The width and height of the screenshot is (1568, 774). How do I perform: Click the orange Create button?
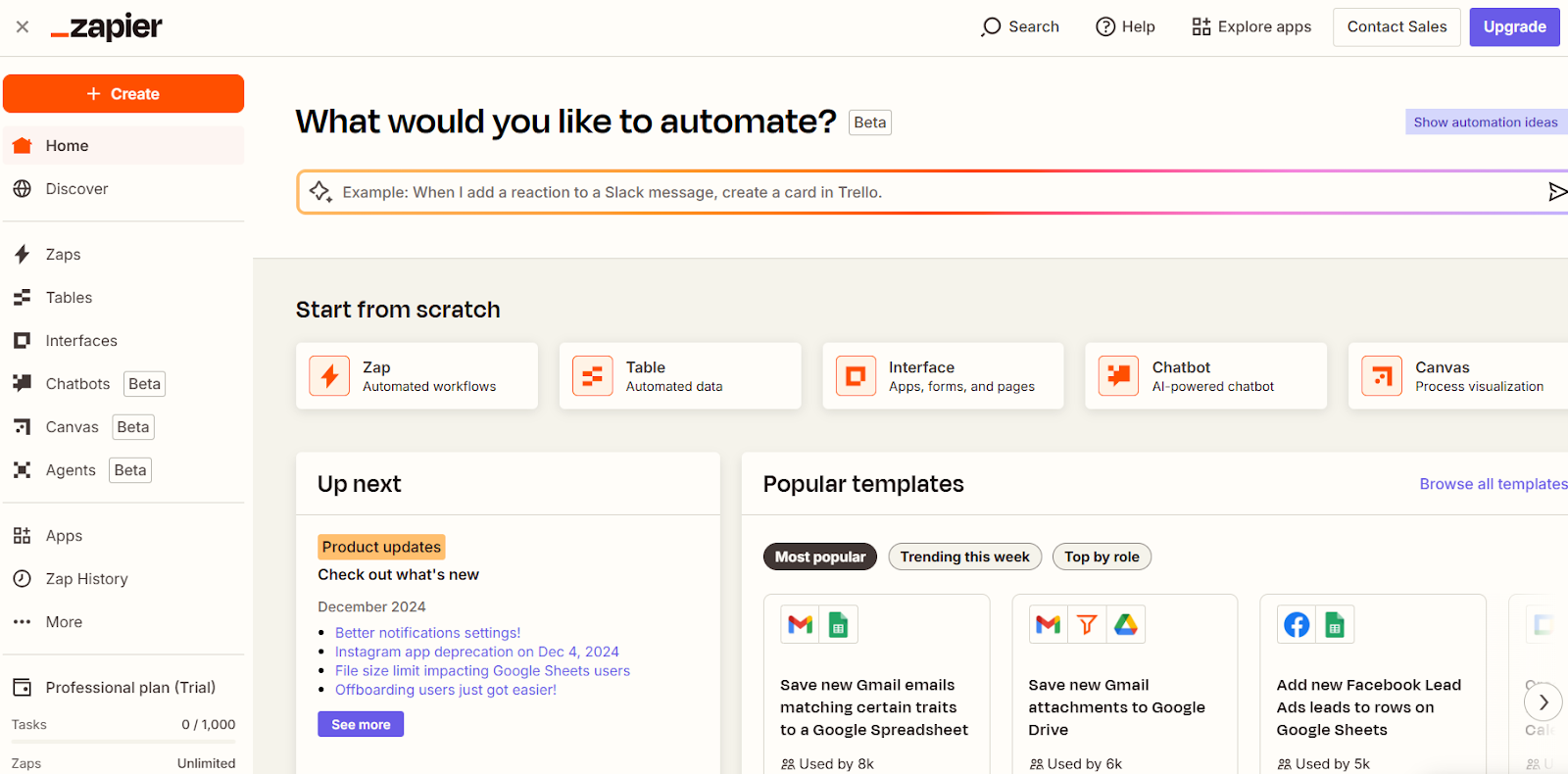click(x=123, y=94)
